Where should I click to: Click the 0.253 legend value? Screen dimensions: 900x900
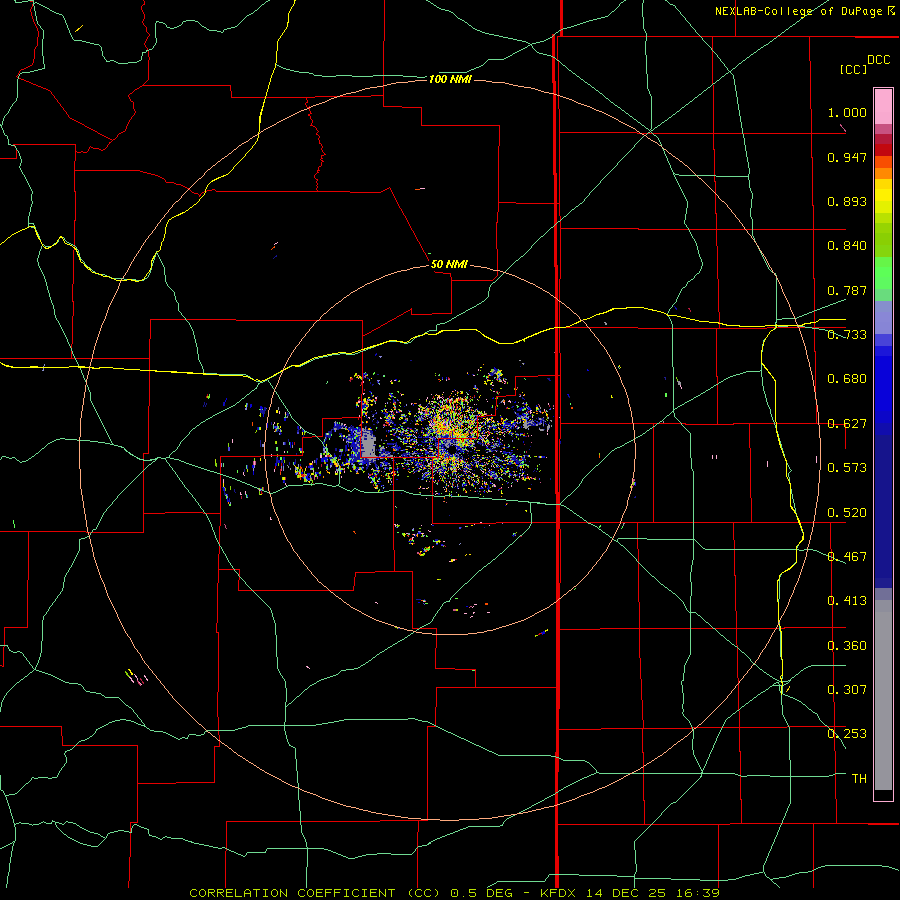tap(847, 734)
